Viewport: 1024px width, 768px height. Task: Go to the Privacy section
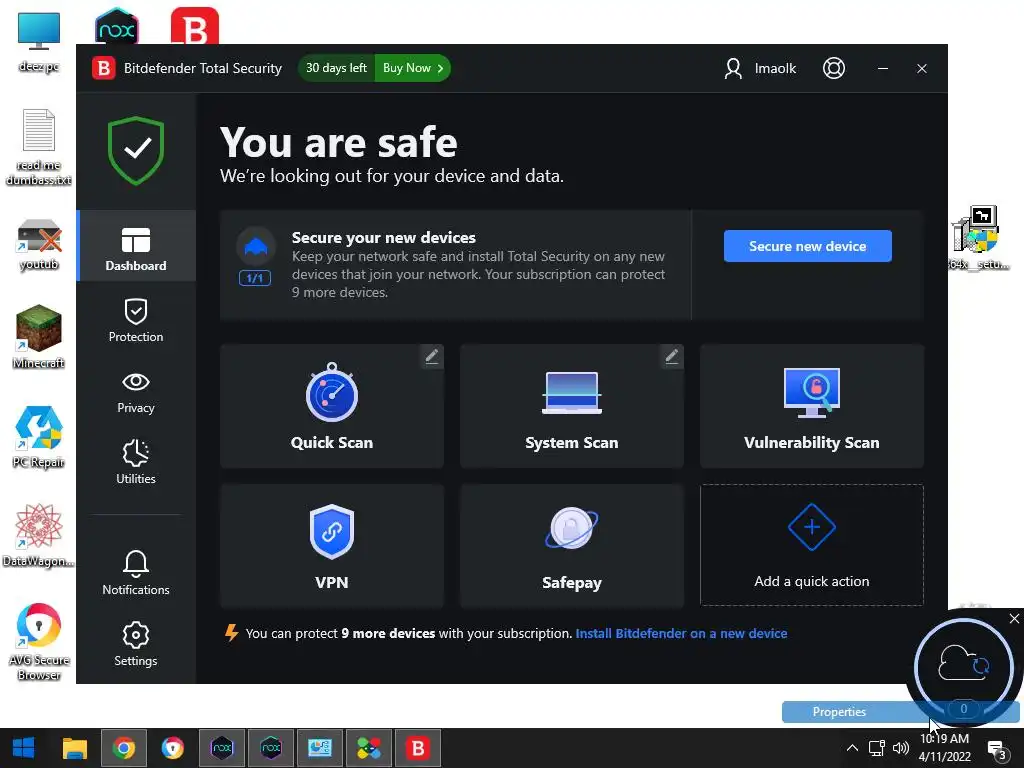[136, 392]
